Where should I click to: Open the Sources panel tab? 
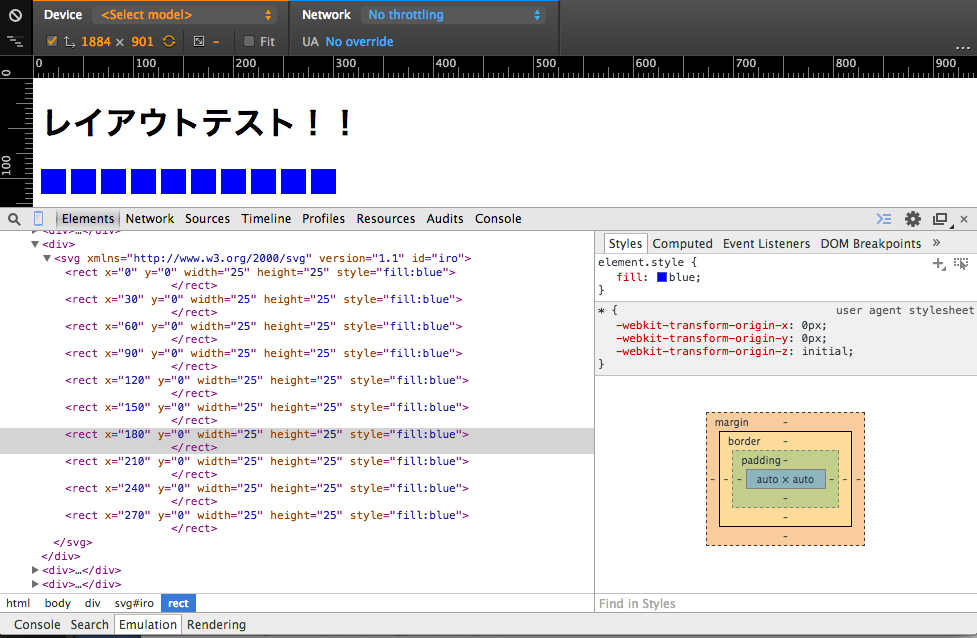tap(207, 219)
